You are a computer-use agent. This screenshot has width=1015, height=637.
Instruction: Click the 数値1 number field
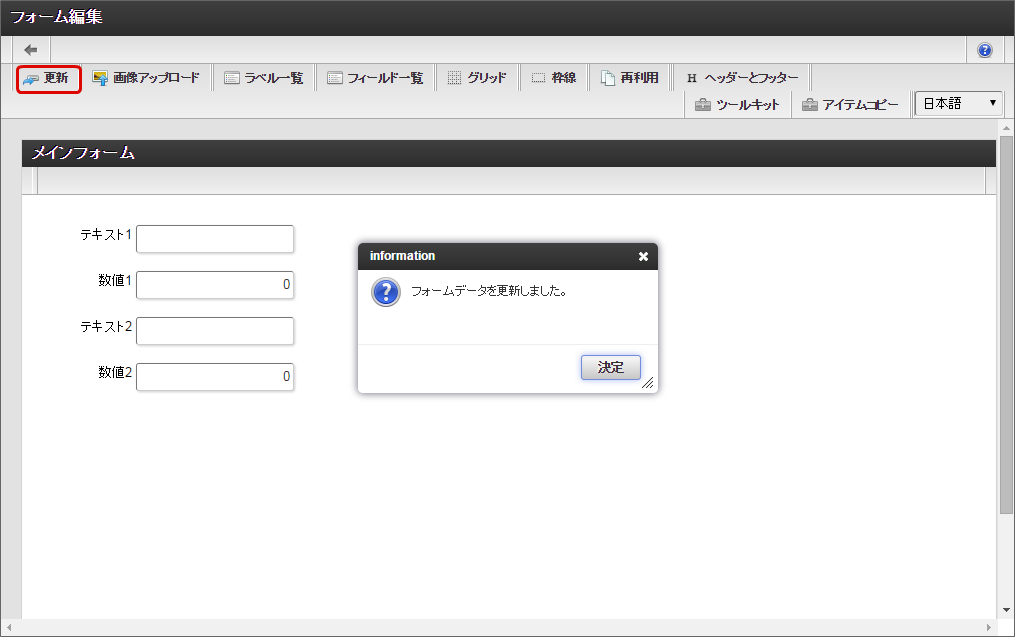[x=215, y=285]
